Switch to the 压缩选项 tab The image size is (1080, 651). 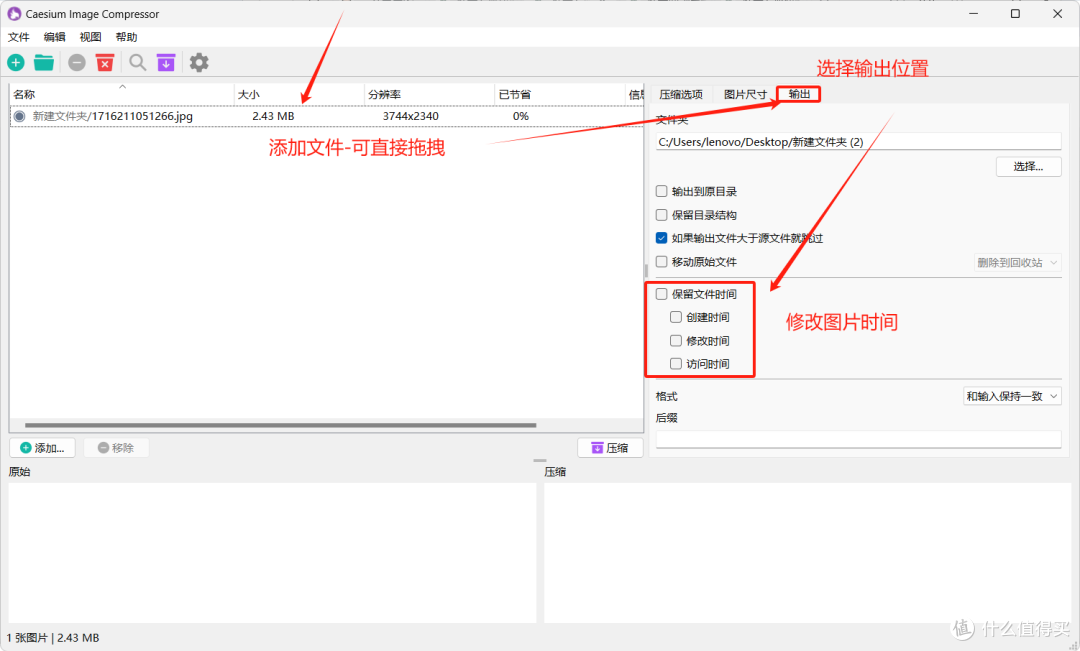pos(681,94)
